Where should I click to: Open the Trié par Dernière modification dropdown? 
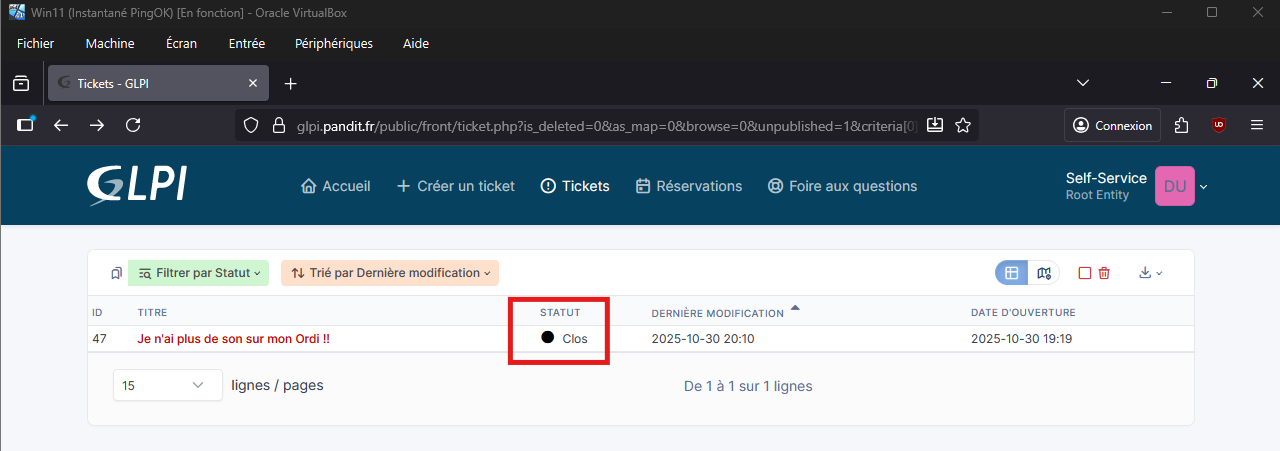[390, 273]
